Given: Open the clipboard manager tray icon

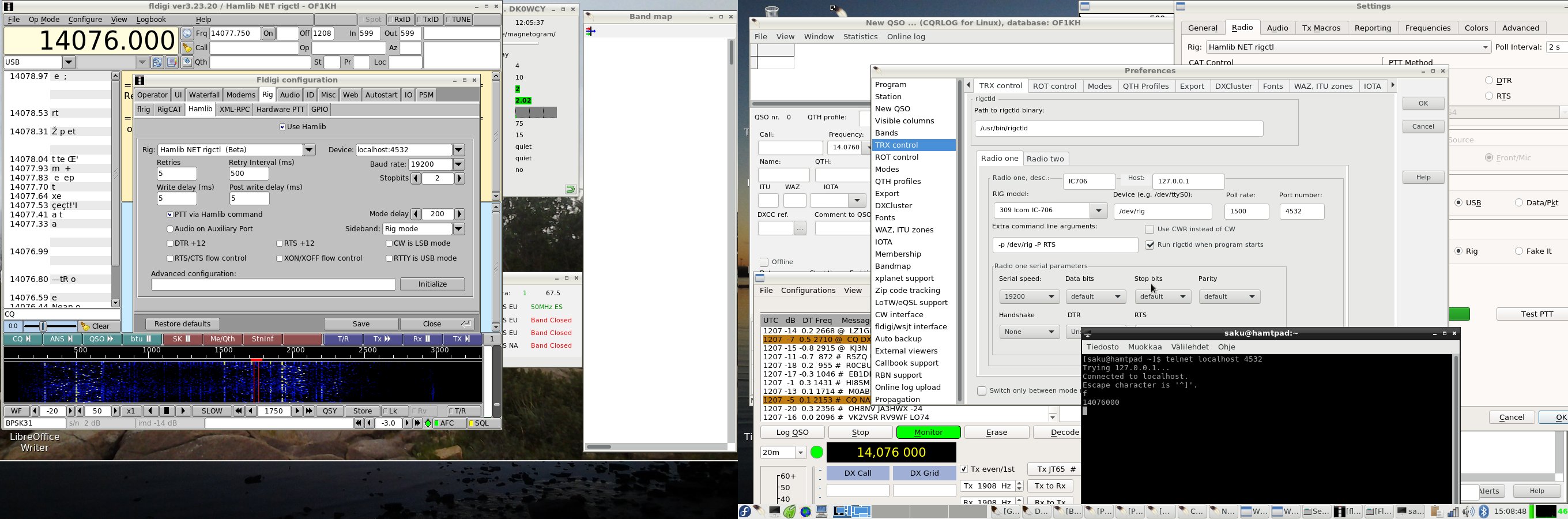Looking at the screenshot, I should tap(1437, 512).
